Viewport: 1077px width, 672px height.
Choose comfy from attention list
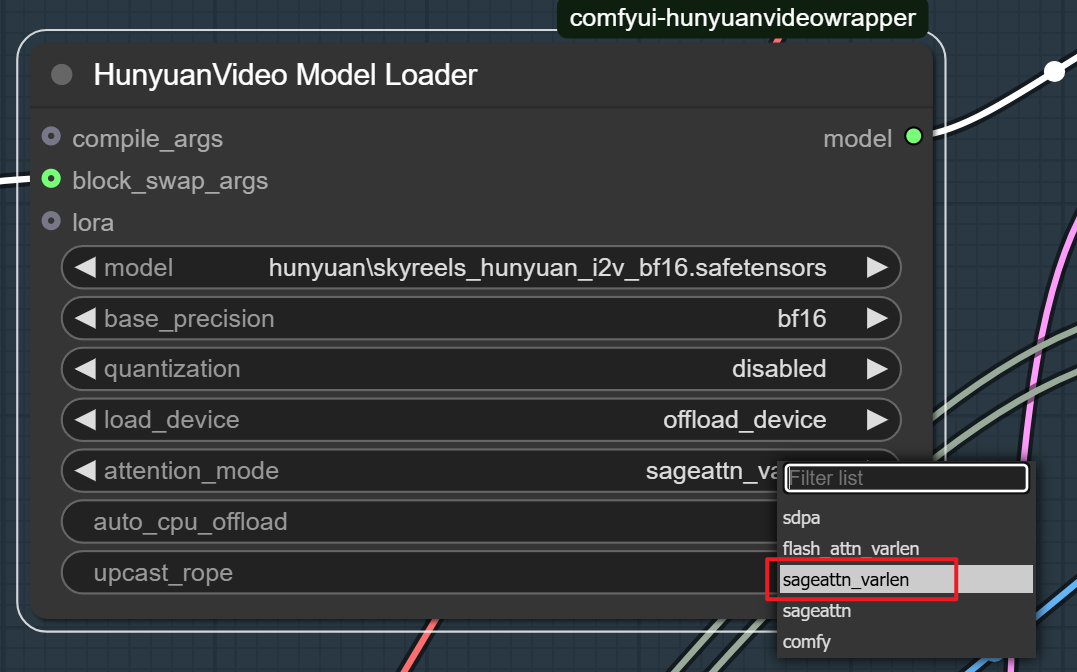(x=906, y=641)
